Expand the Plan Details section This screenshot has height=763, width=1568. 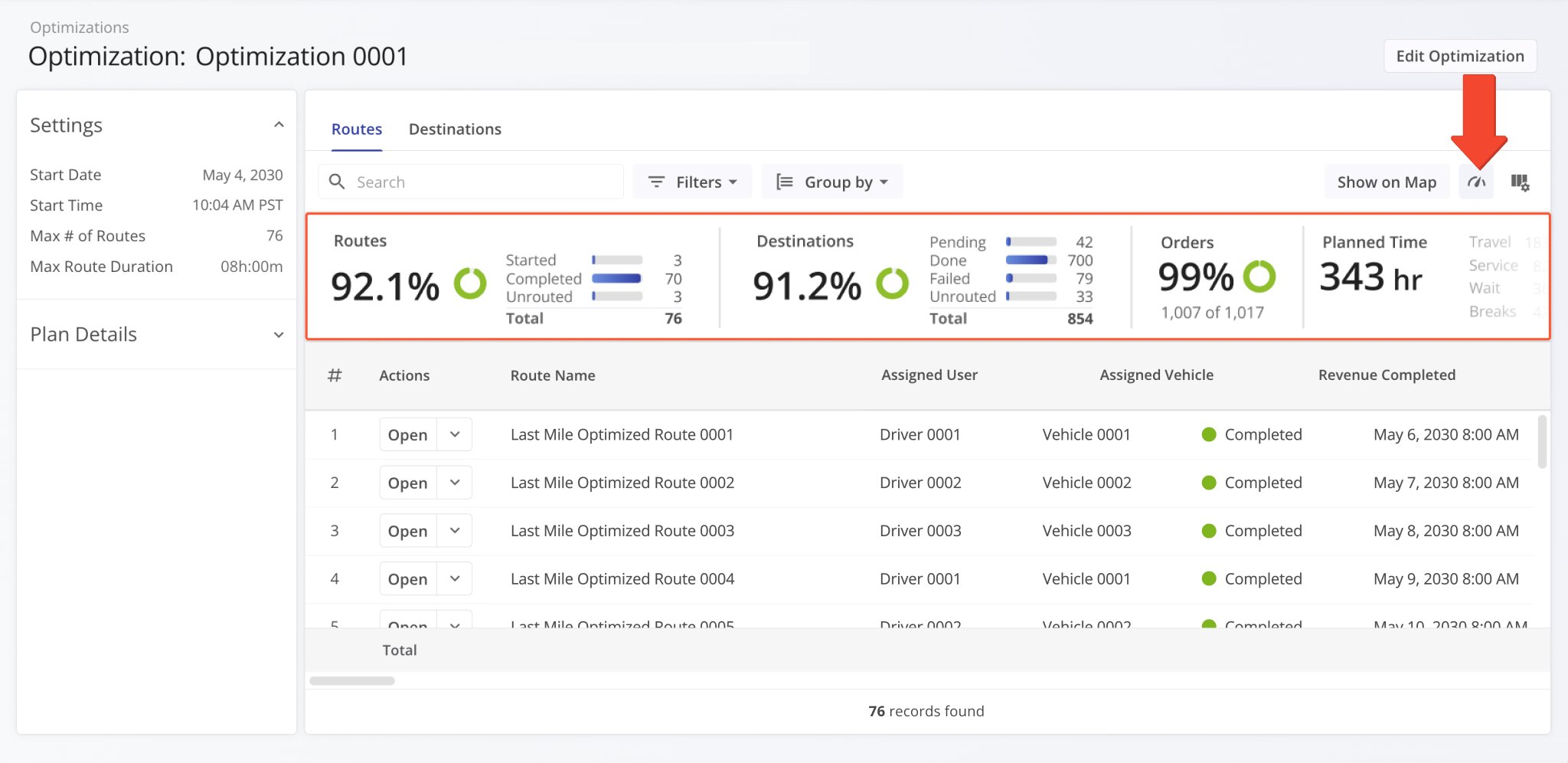click(x=279, y=335)
